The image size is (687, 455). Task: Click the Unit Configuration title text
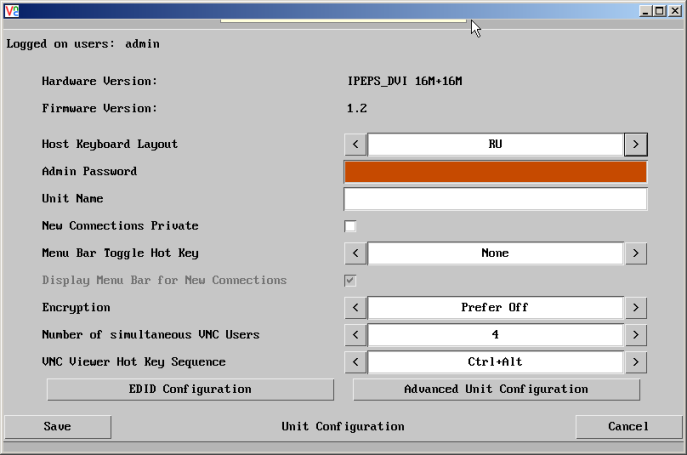click(x=343, y=427)
